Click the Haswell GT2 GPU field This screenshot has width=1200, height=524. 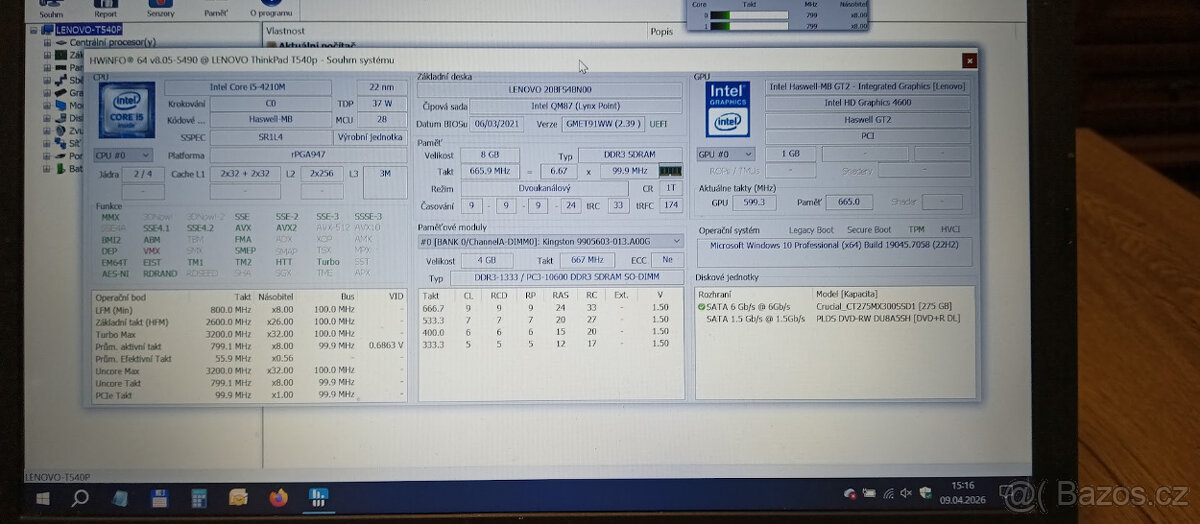click(867, 118)
